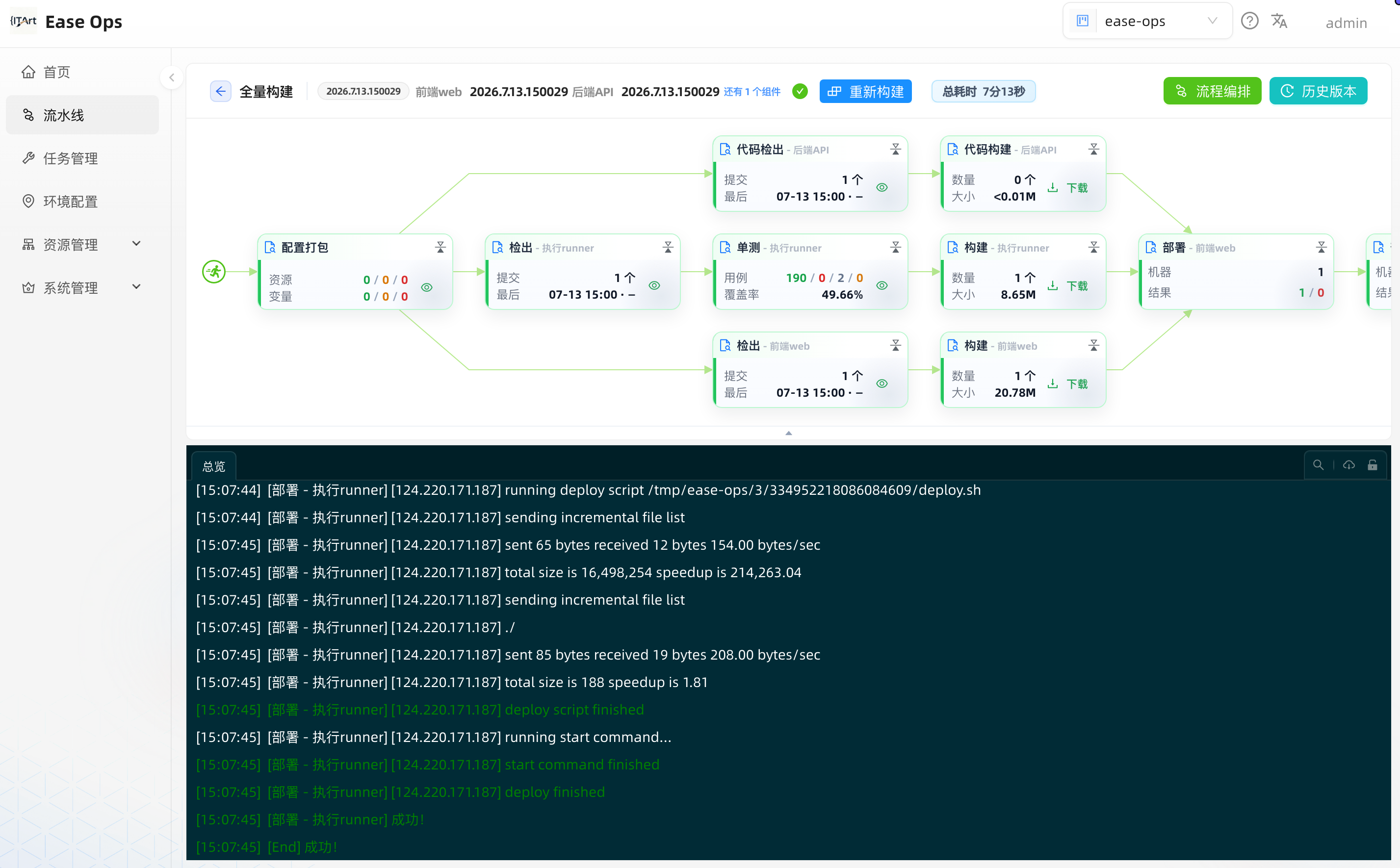The height and width of the screenshot is (868, 1400).
Task: Click the green running-man start node
Action: [214, 272]
